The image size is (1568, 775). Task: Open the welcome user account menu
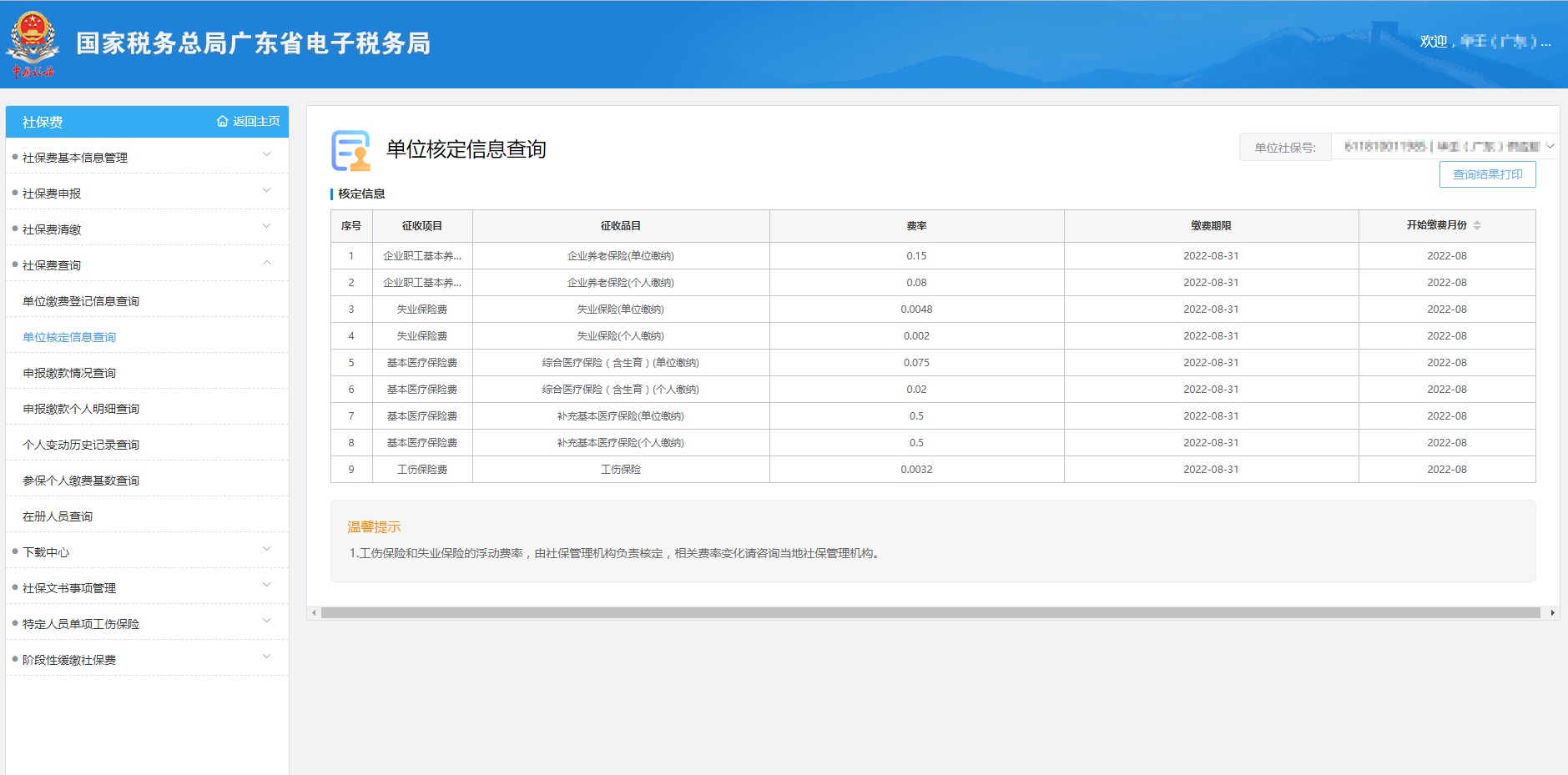coord(1485,42)
